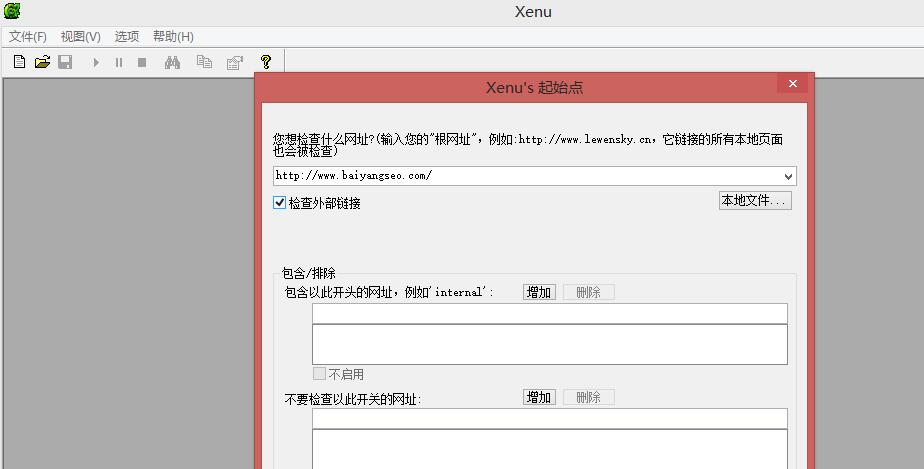Screen dimensions: 924x469
Task: Close the Xenu's 起始点 dialog
Action: [x=793, y=84]
